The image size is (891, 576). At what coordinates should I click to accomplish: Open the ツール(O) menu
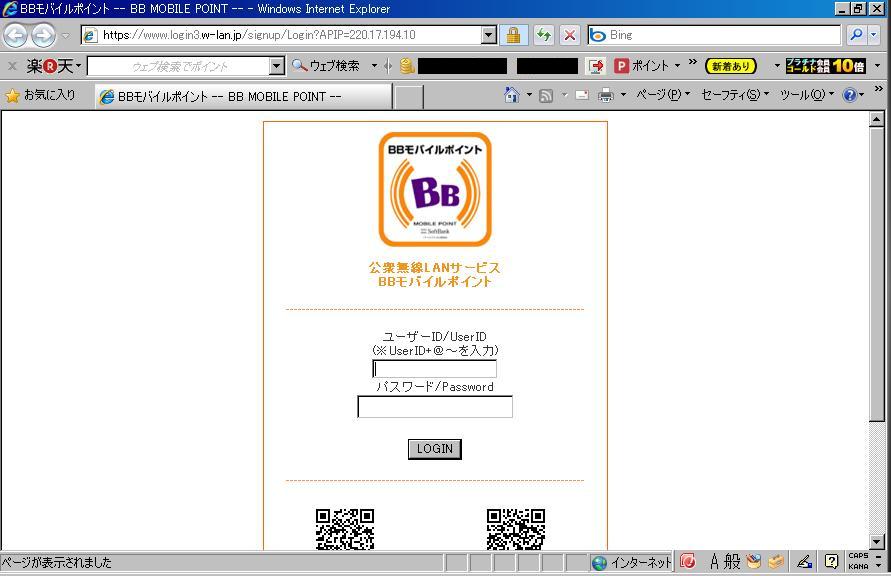[807, 95]
